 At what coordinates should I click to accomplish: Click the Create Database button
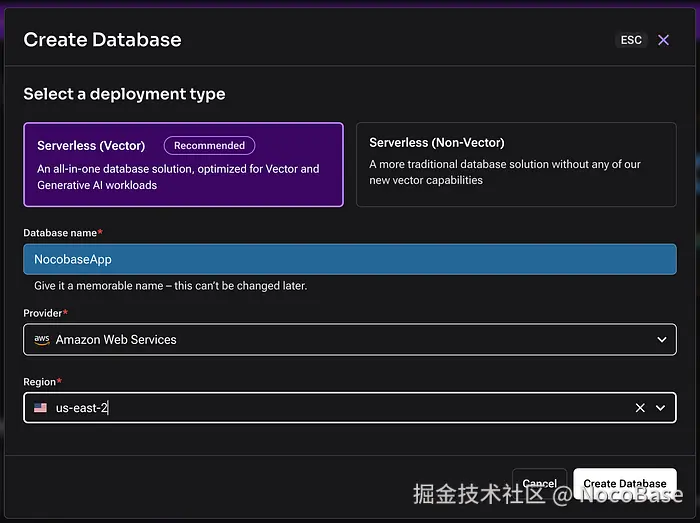(x=624, y=484)
